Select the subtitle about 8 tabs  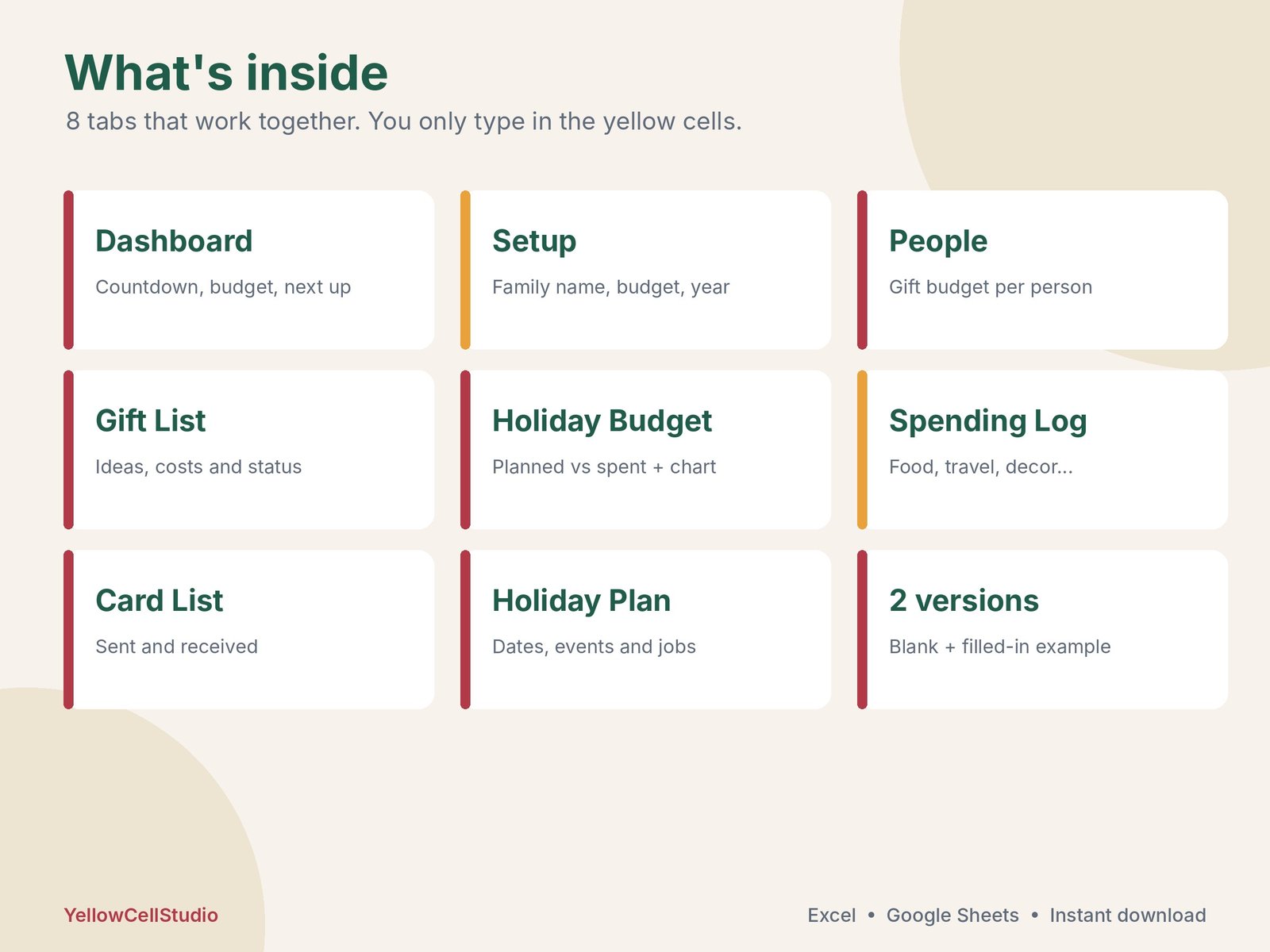click(404, 121)
